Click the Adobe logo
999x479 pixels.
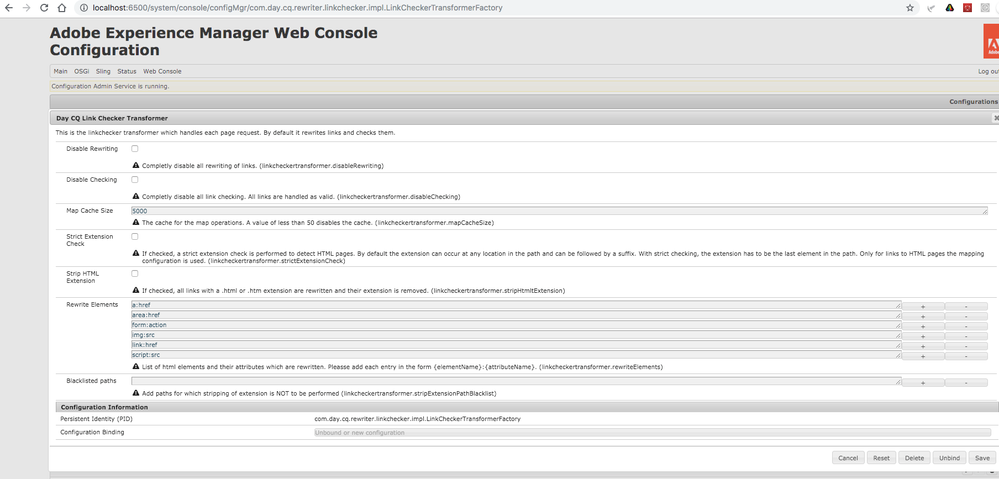990,41
